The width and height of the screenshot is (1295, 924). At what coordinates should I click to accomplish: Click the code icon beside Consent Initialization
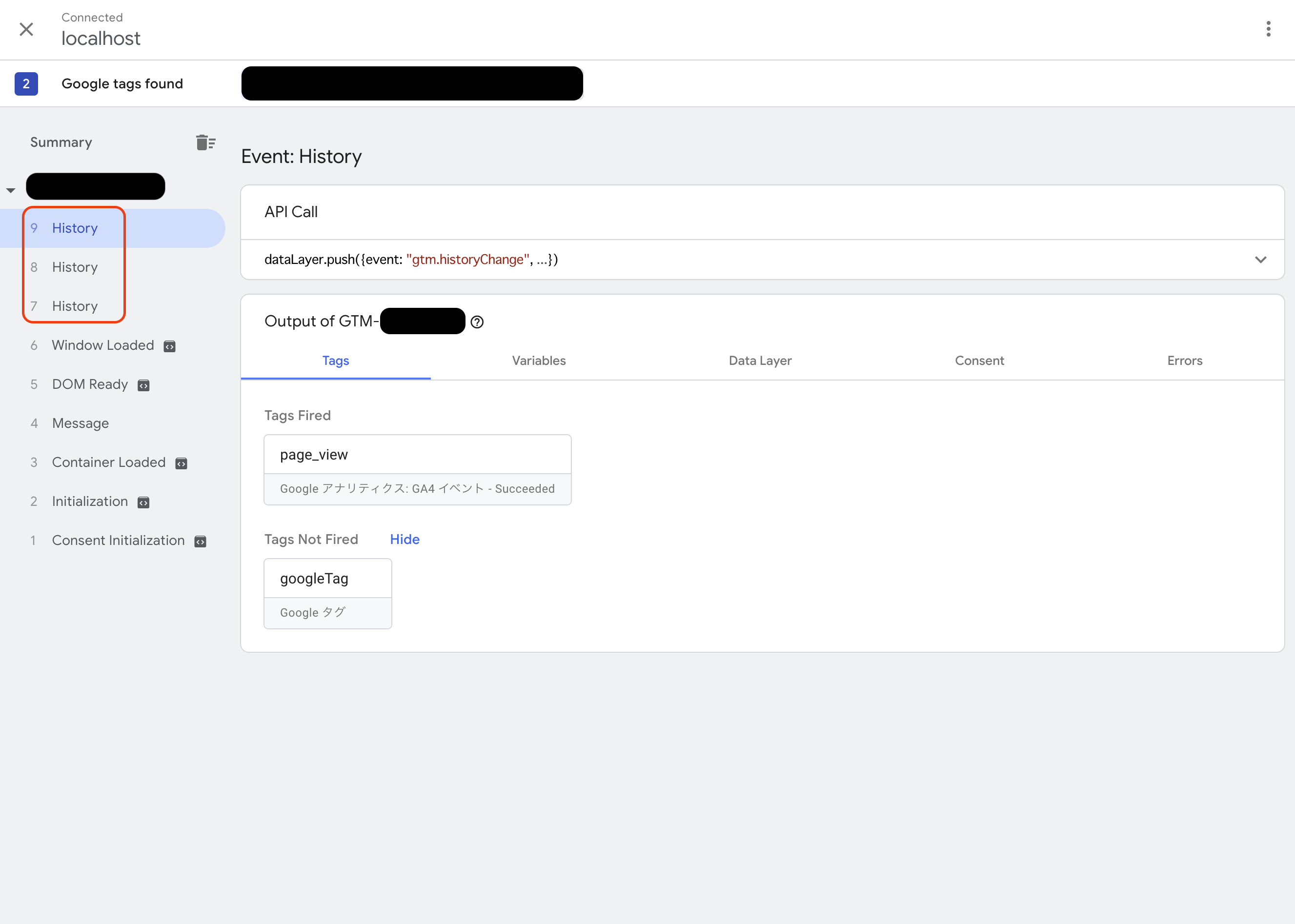point(200,541)
